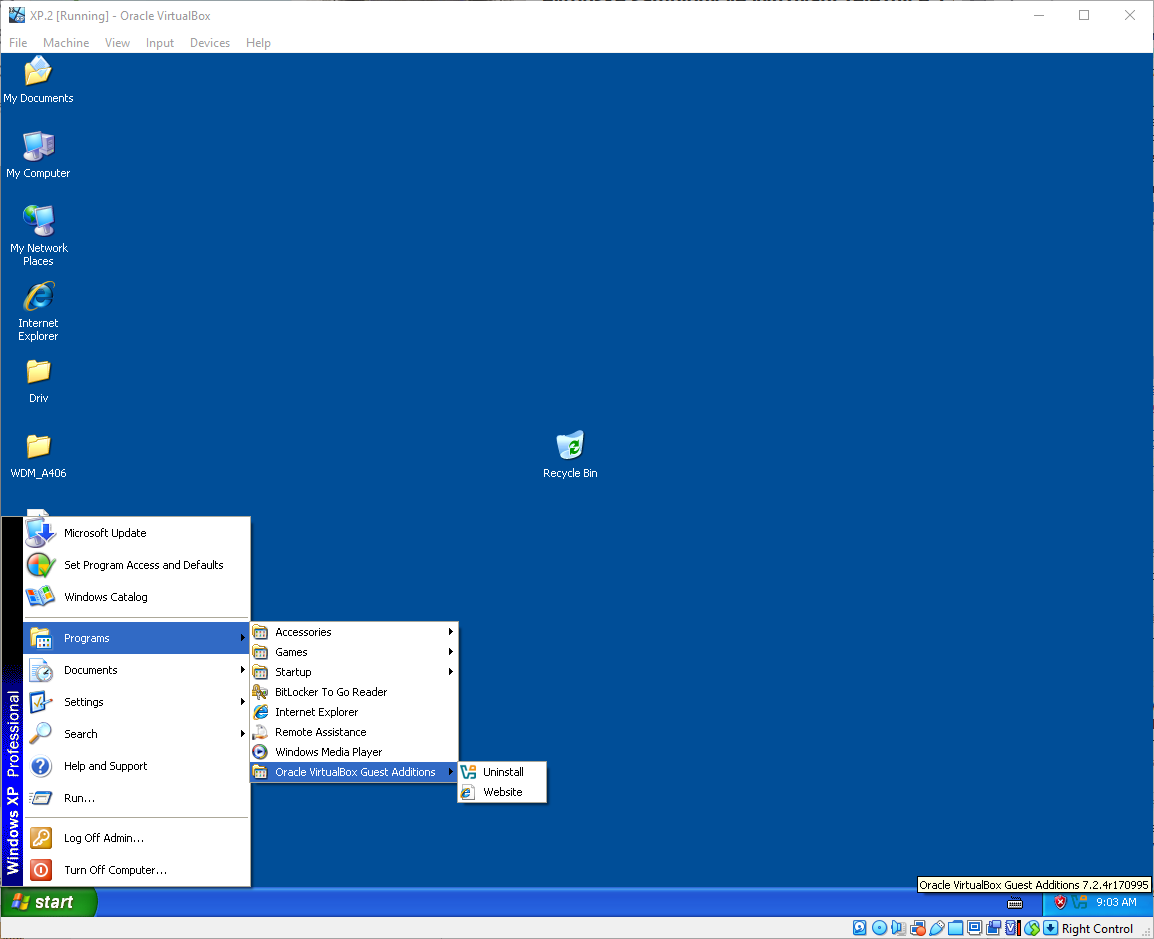Select My Network Places desktop icon
The height and width of the screenshot is (939, 1154).
coord(38,235)
